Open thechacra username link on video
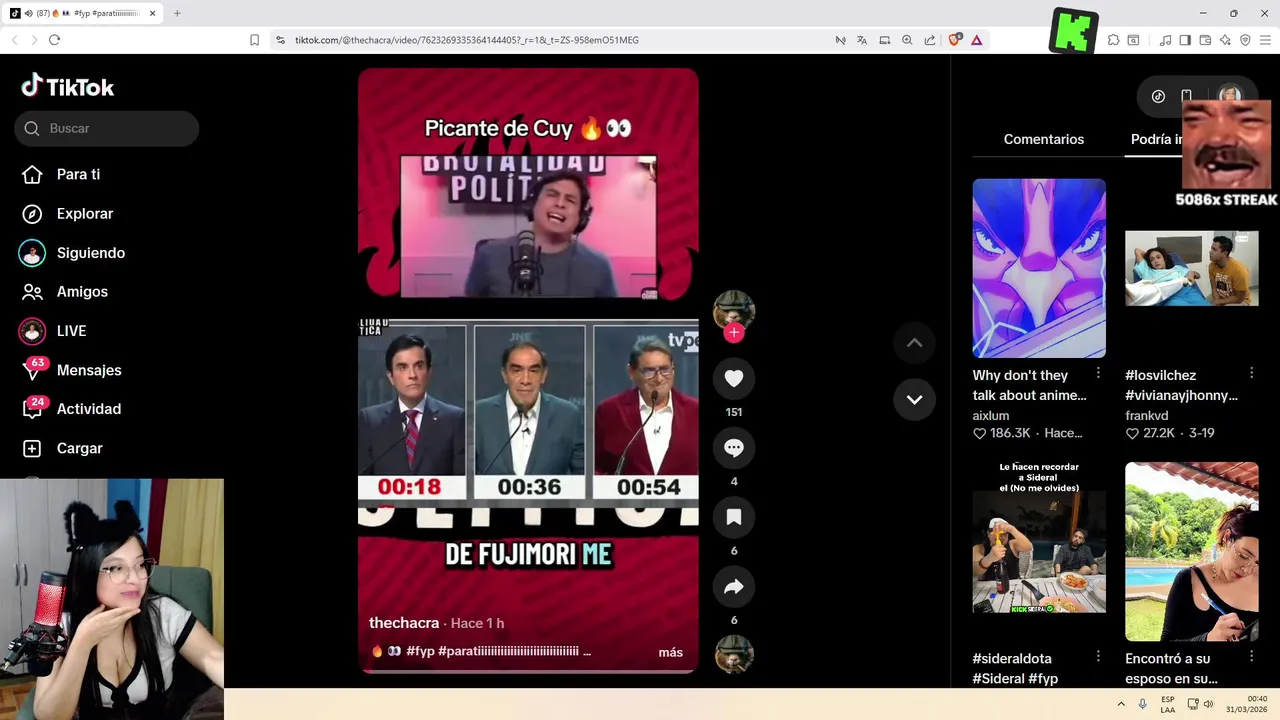 [x=404, y=623]
